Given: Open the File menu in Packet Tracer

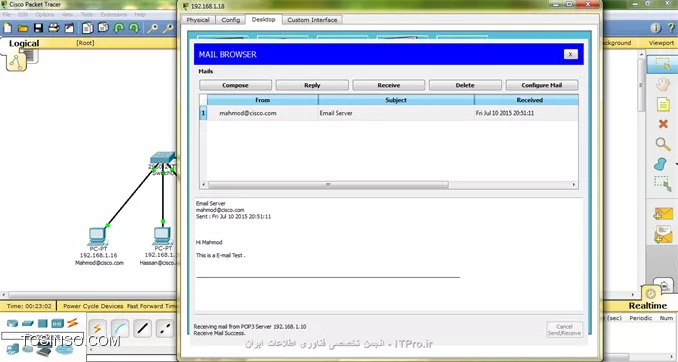Looking at the screenshot, I should tap(6, 14).
